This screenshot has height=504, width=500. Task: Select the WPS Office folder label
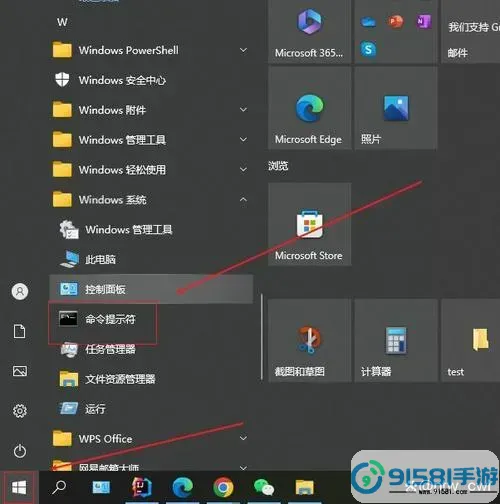click(105, 439)
